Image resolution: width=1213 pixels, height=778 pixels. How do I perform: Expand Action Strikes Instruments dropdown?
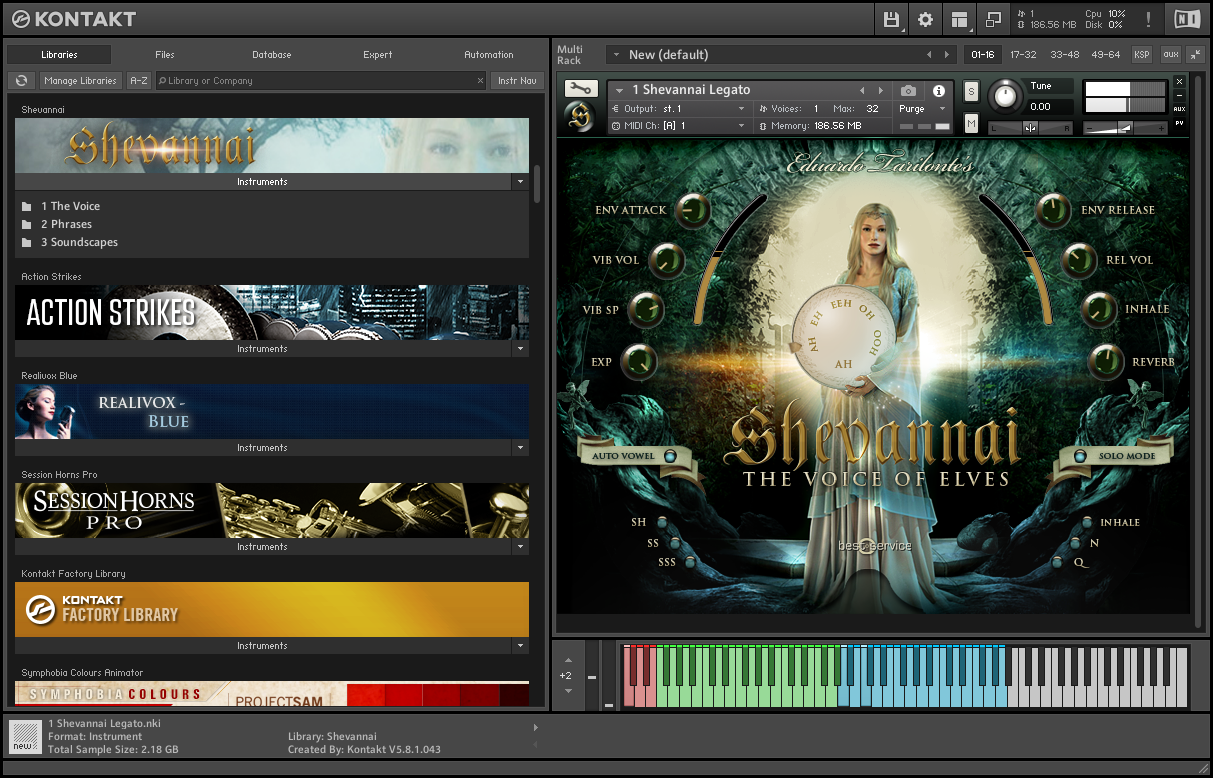[x=520, y=349]
